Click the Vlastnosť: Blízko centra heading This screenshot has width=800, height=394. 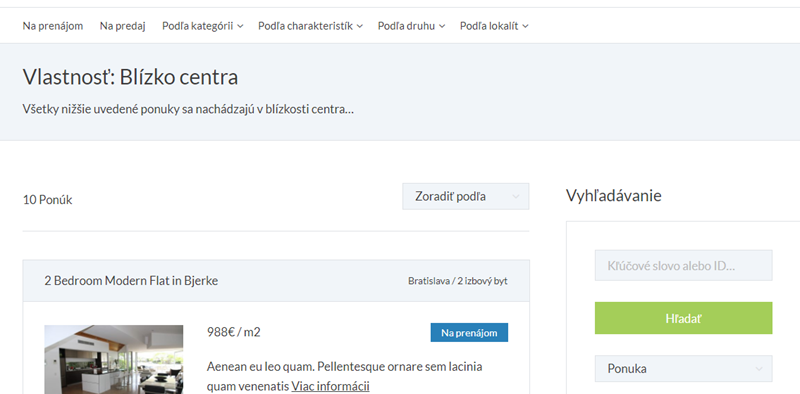(x=130, y=77)
